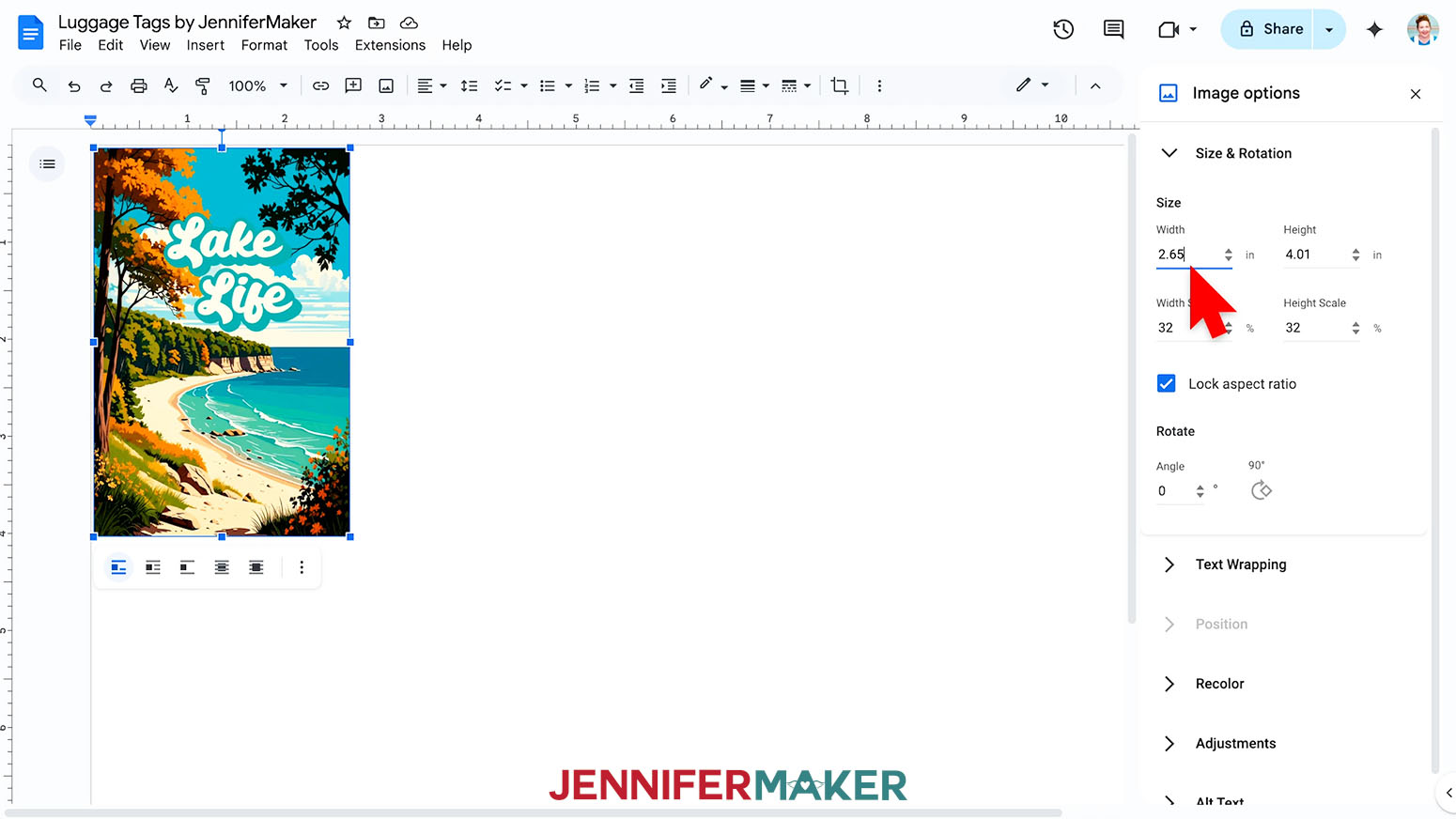
Task: Open version history clock icon
Action: pos(1063,29)
